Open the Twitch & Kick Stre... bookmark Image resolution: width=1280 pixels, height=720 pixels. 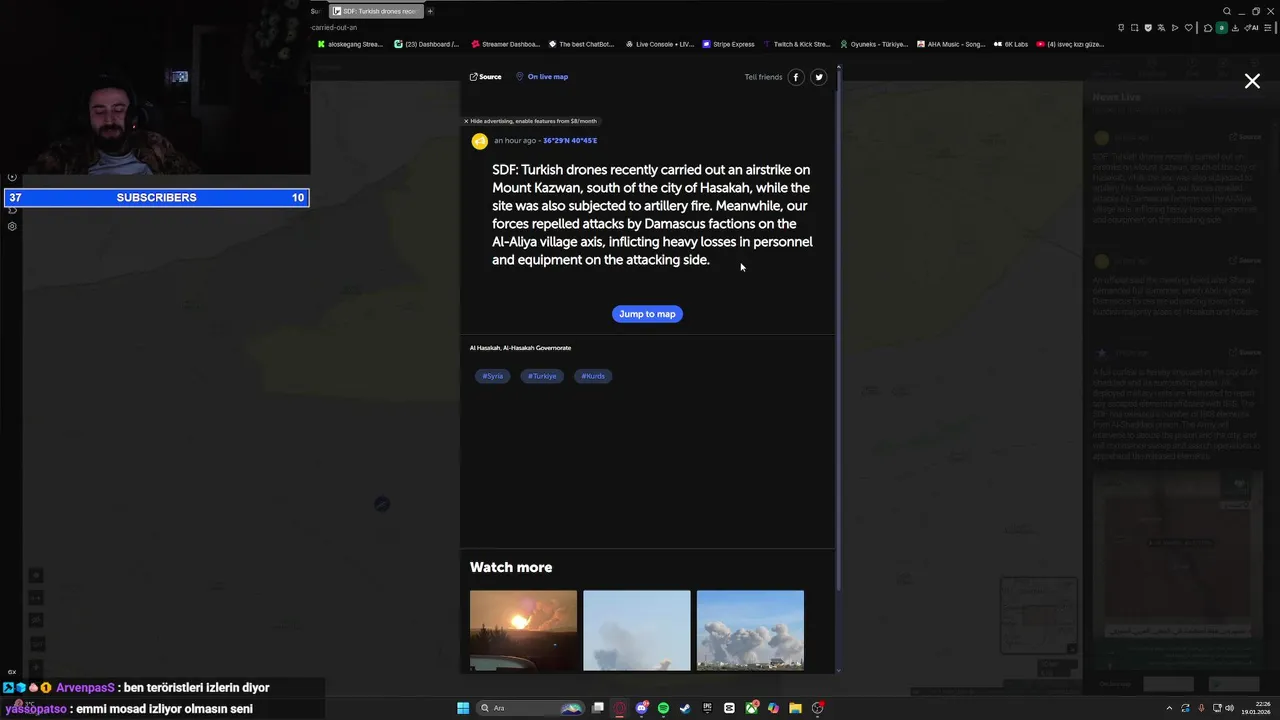(x=797, y=44)
